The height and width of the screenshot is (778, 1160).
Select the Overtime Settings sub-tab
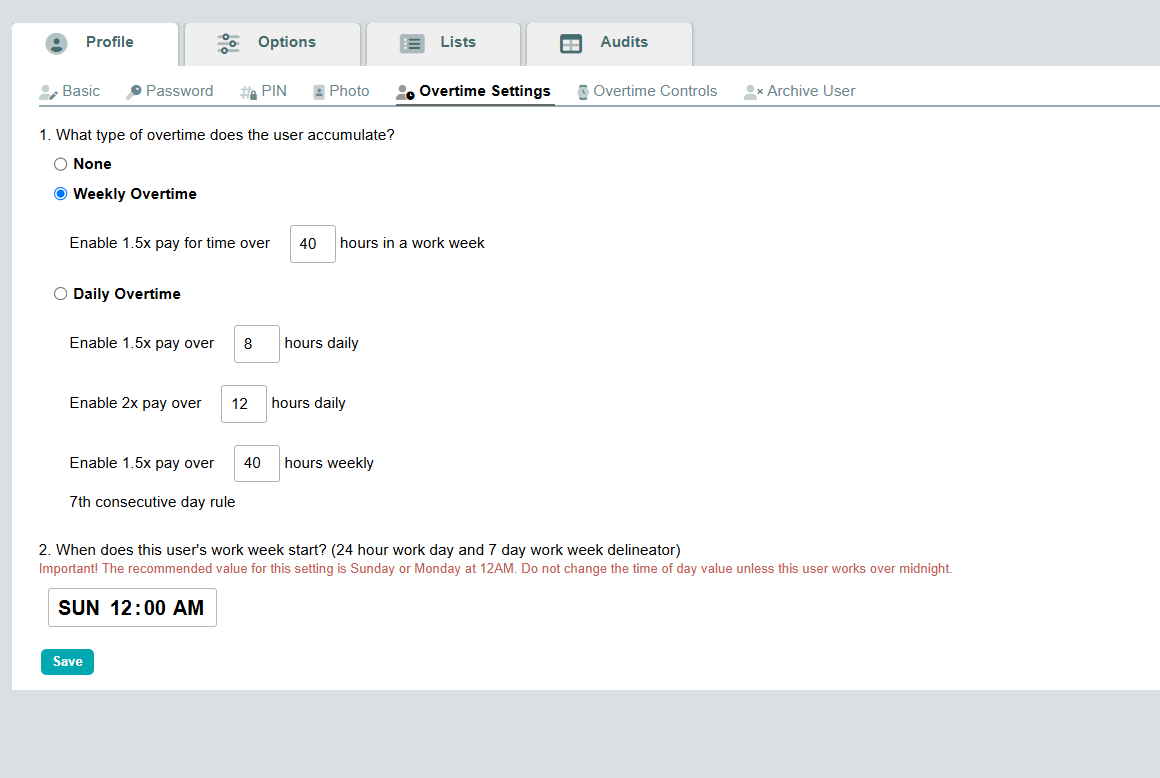click(474, 91)
